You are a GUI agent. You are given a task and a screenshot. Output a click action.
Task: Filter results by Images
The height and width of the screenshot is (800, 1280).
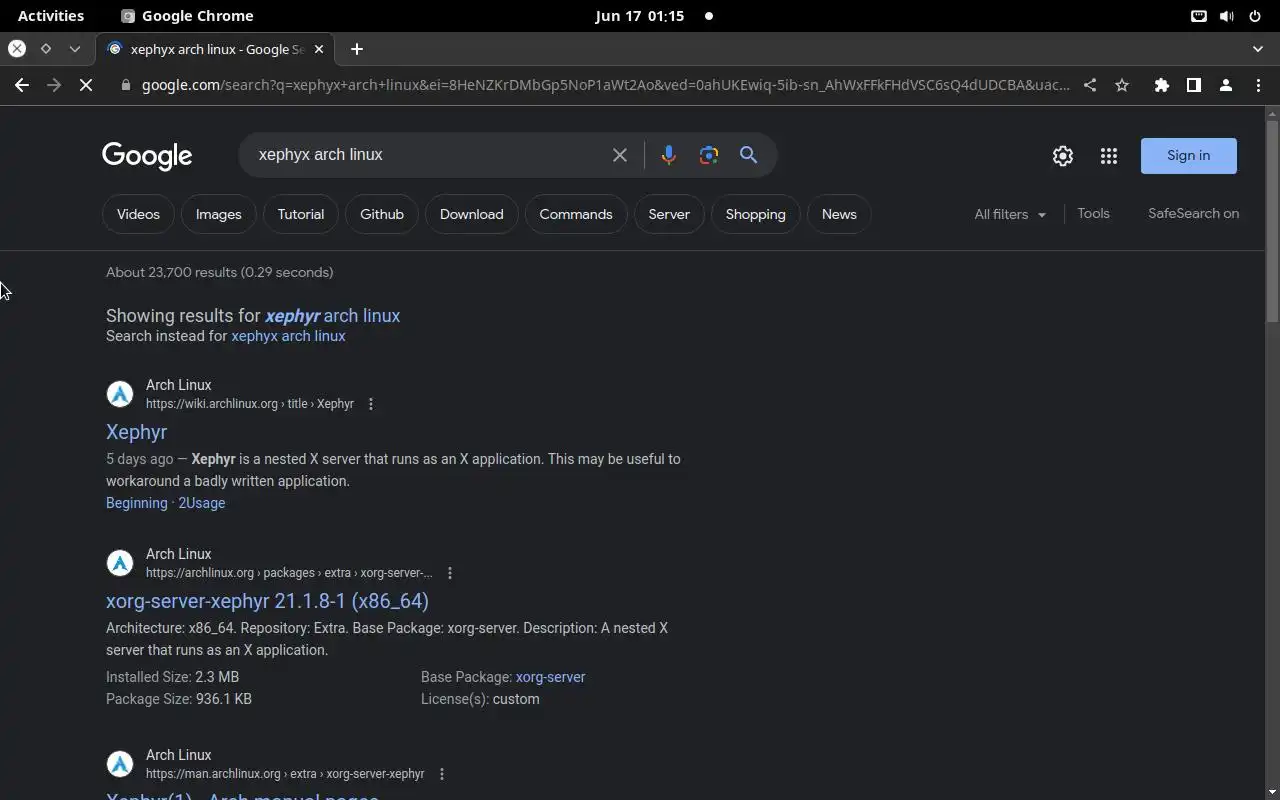coord(218,214)
